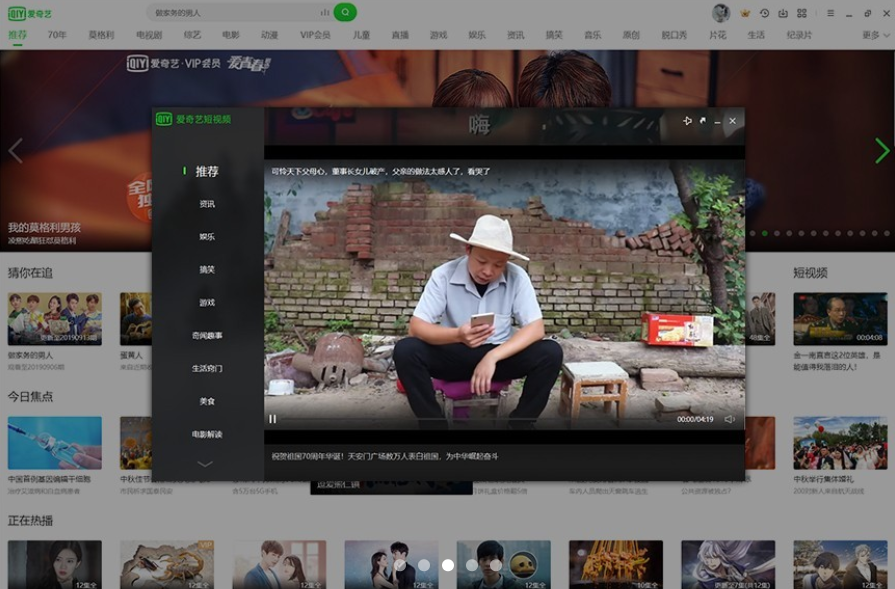Screen dimensions: 895x589
Task: Select 搞笑 in the short video sidebar
Action: pos(207,269)
